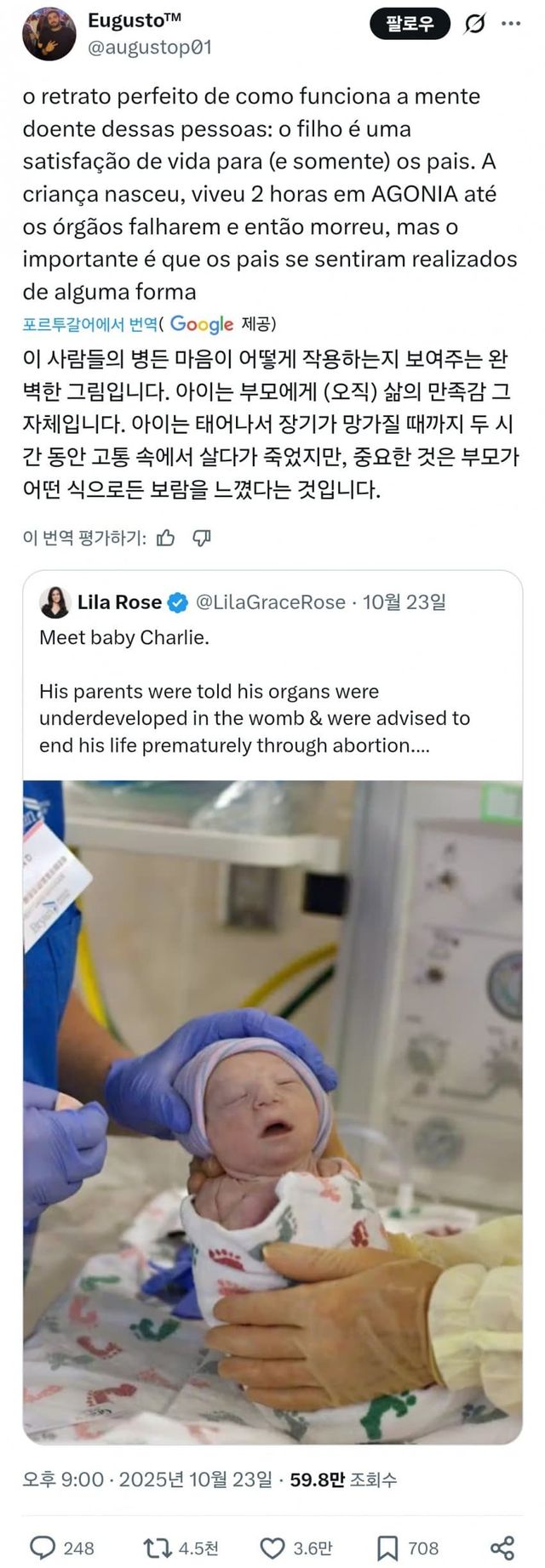The height and width of the screenshot is (1568, 545).
Task: Open the three-dot more options menu
Action: point(511,24)
